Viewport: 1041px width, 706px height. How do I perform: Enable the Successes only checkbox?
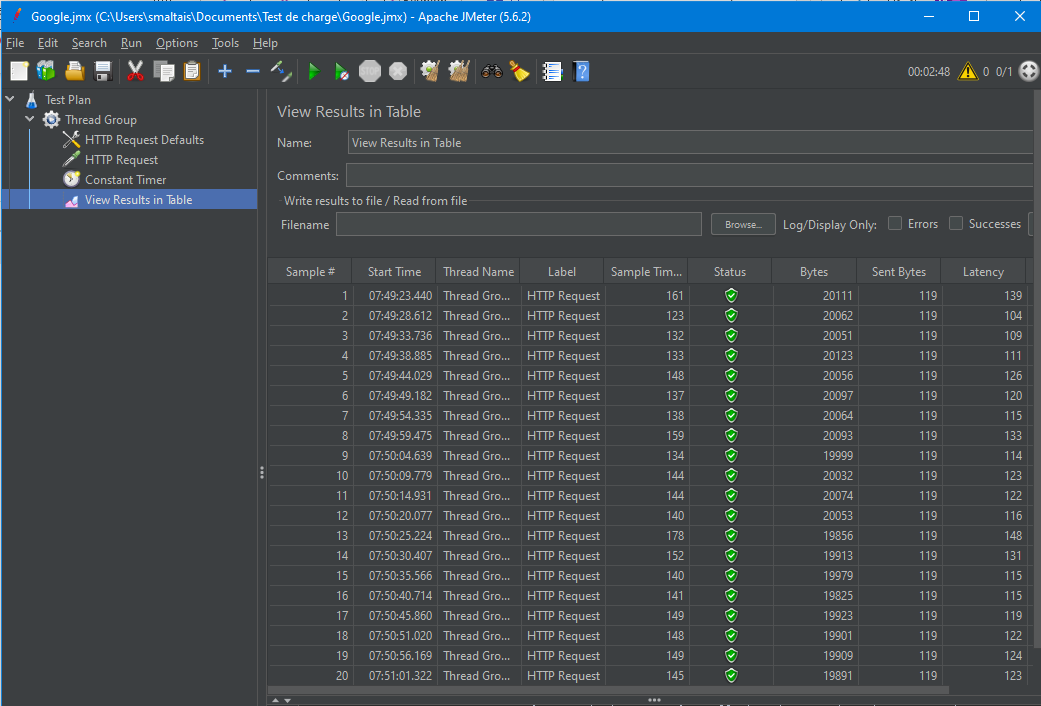(x=956, y=224)
